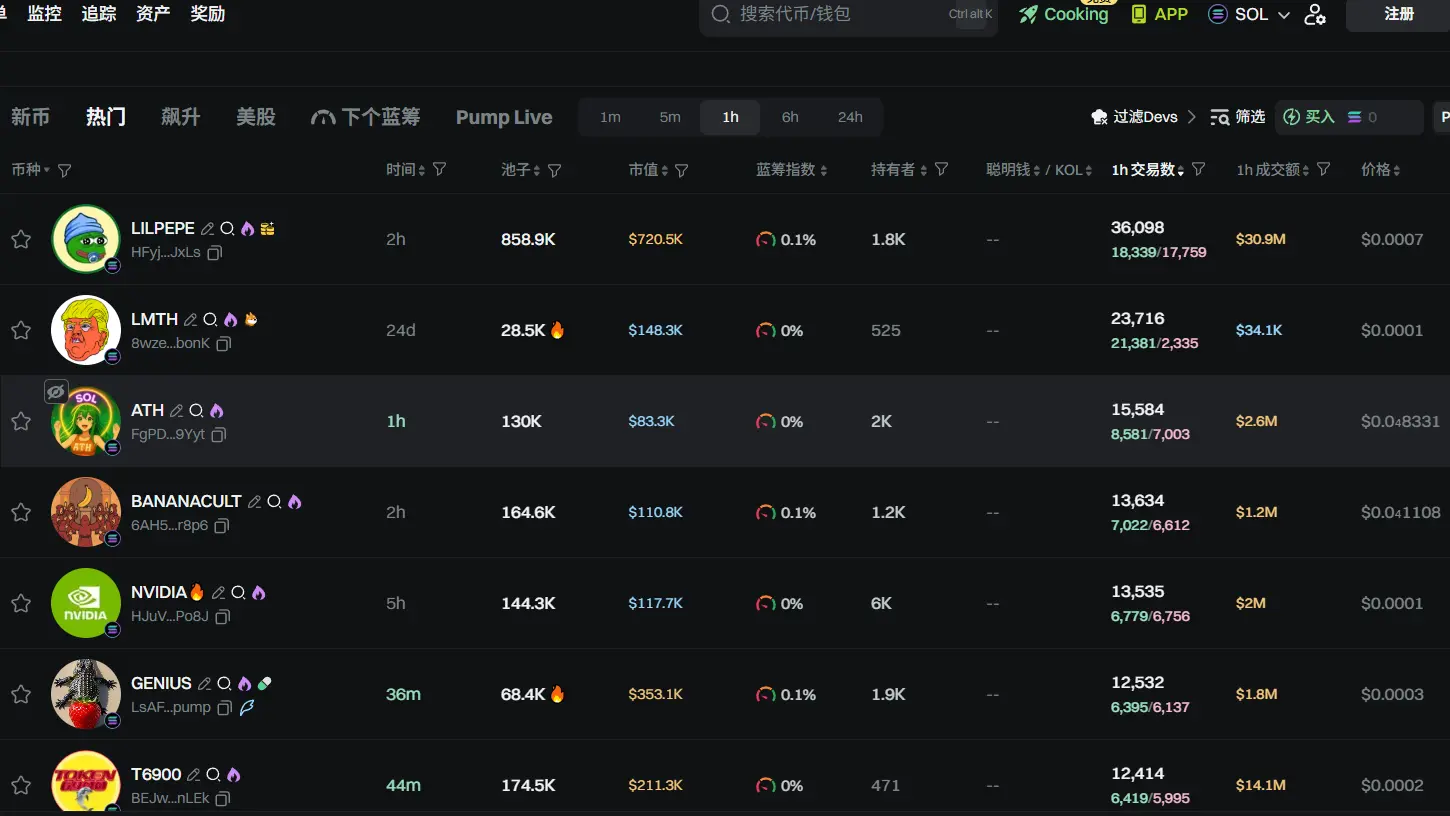Copy the LILPEPE contract address
The height and width of the screenshot is (816, 1450).
click(214, 253)
